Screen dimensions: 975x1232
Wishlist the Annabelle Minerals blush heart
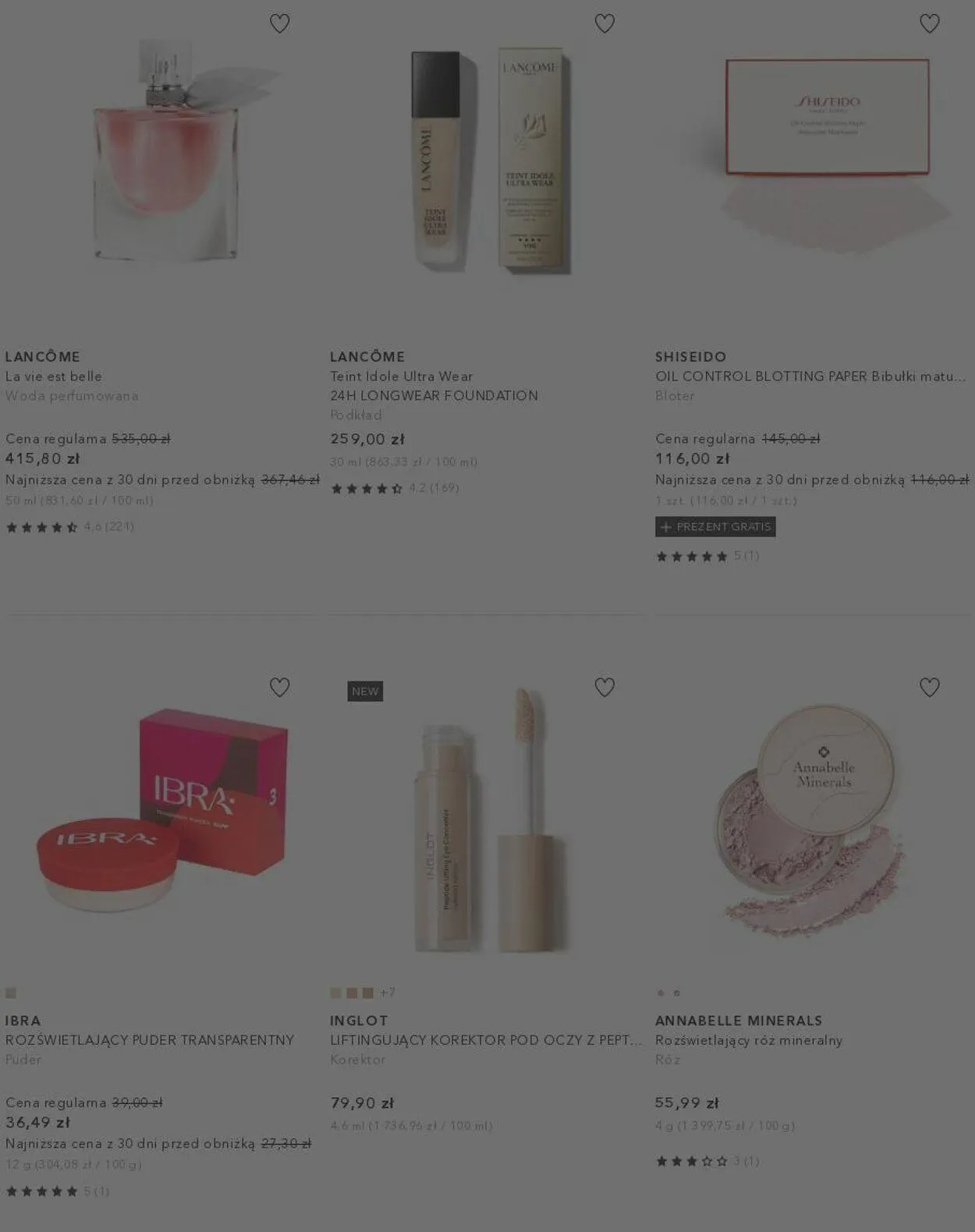[929, 687]
